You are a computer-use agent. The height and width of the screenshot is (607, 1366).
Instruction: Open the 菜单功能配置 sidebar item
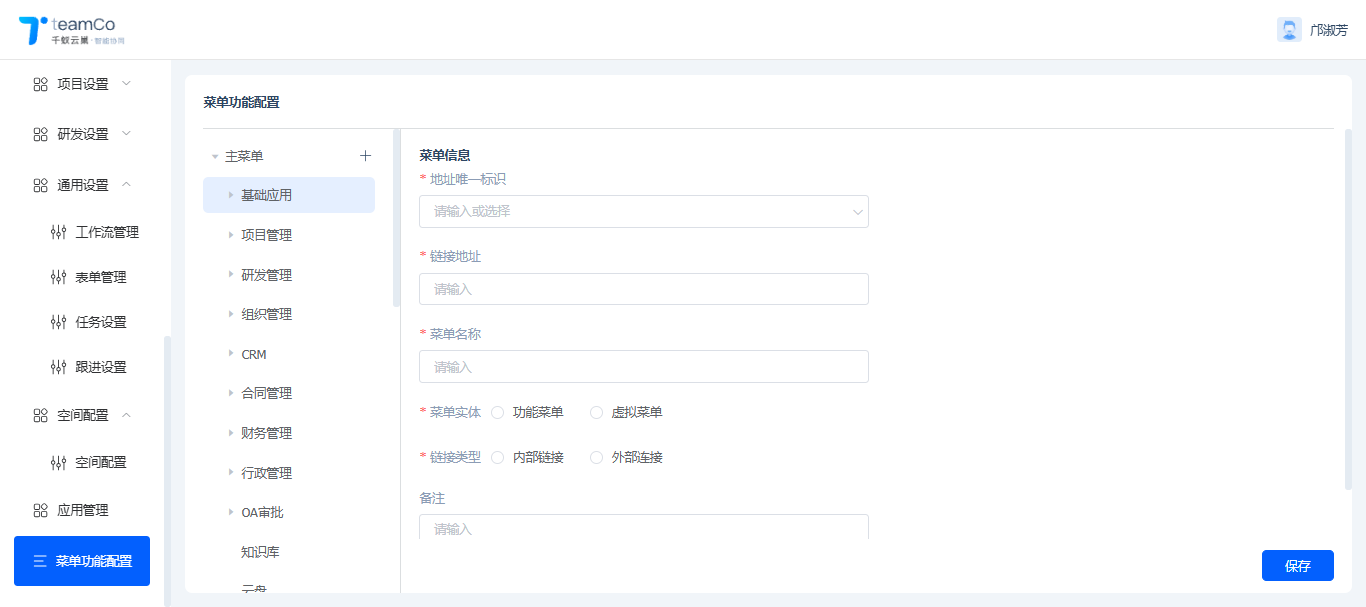82,561
